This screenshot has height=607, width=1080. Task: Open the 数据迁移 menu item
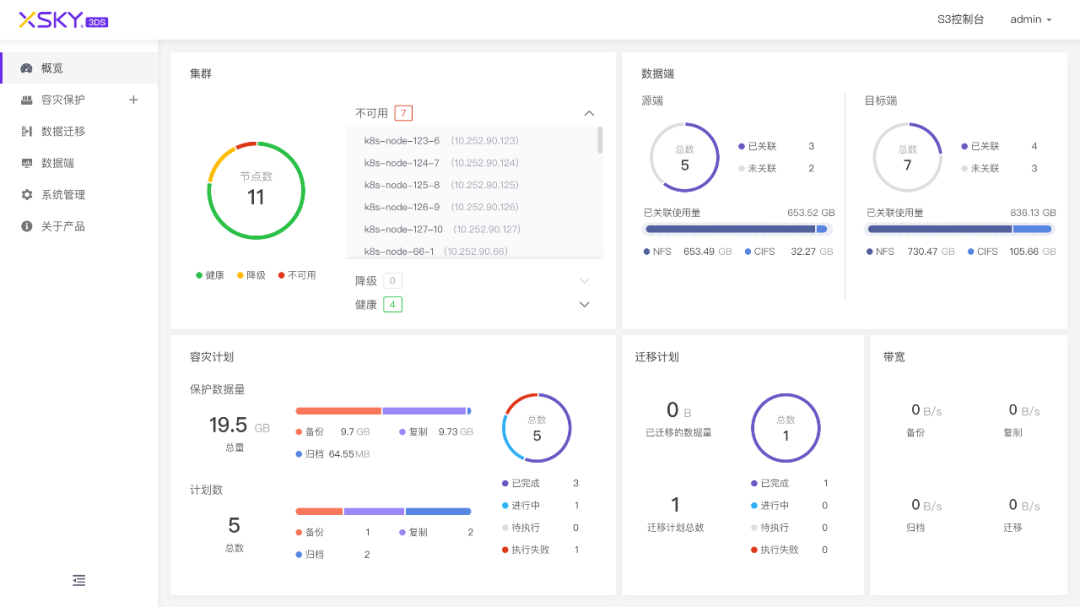click(63, 131)
